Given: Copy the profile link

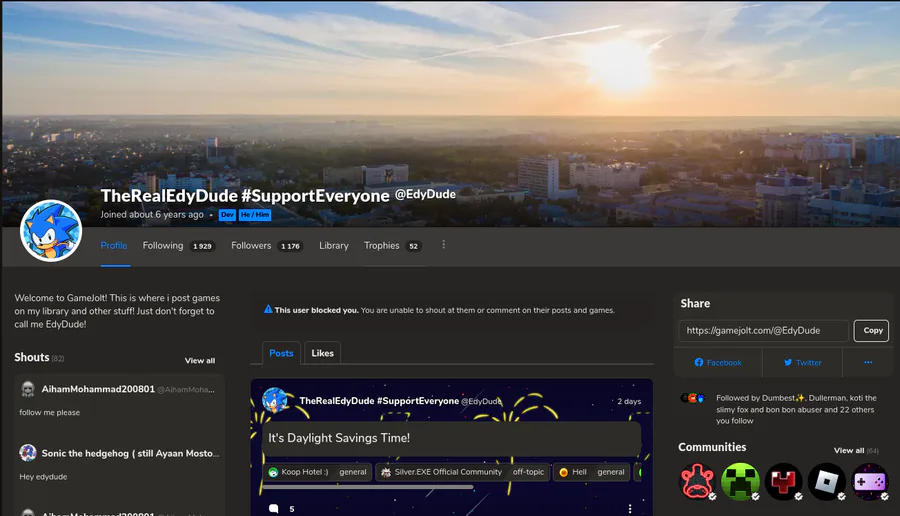Looking at the screenshot, I should pyautogui.click(x=871, y=331).
